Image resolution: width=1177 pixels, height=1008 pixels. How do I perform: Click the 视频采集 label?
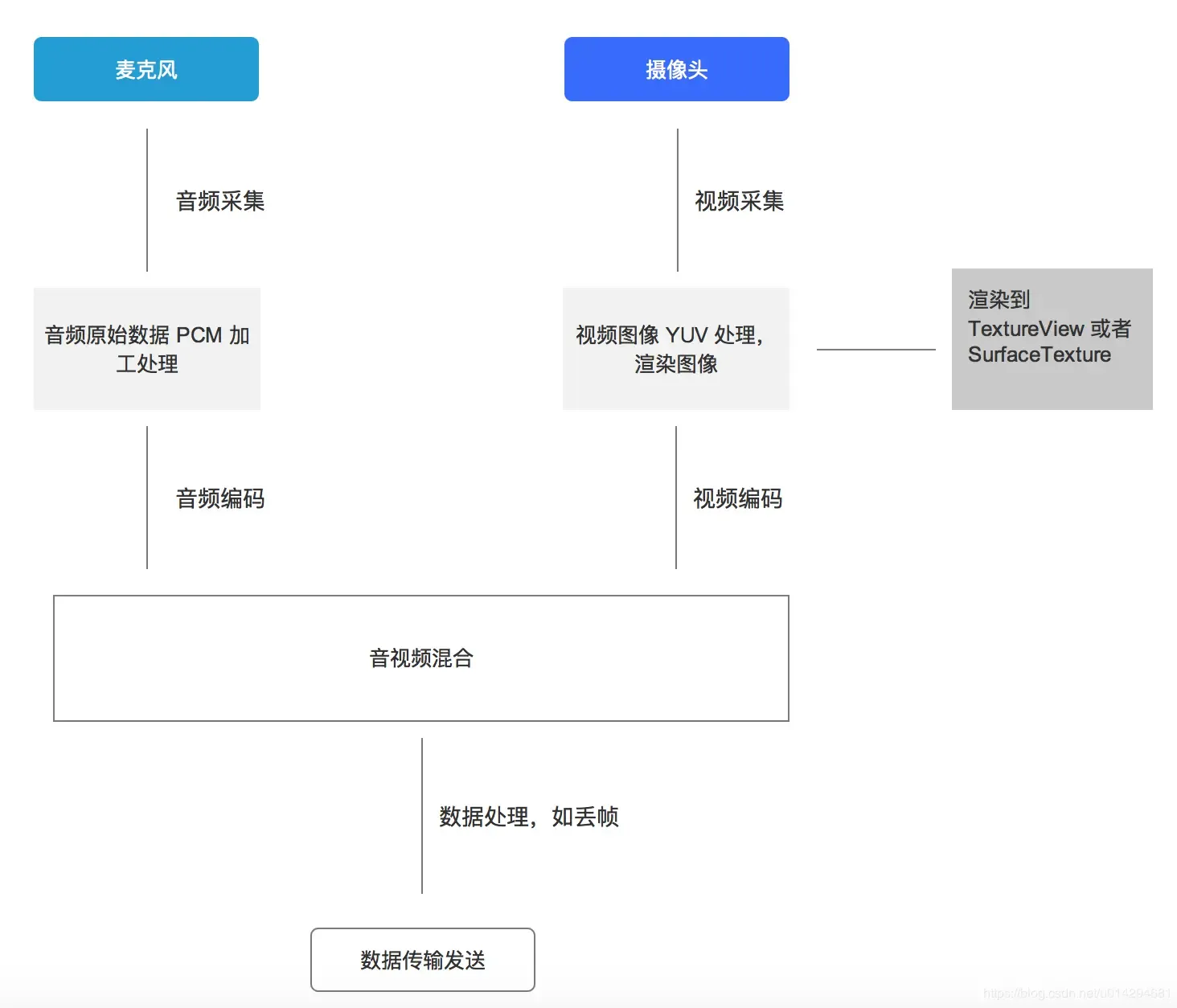(x=739, y=201)
